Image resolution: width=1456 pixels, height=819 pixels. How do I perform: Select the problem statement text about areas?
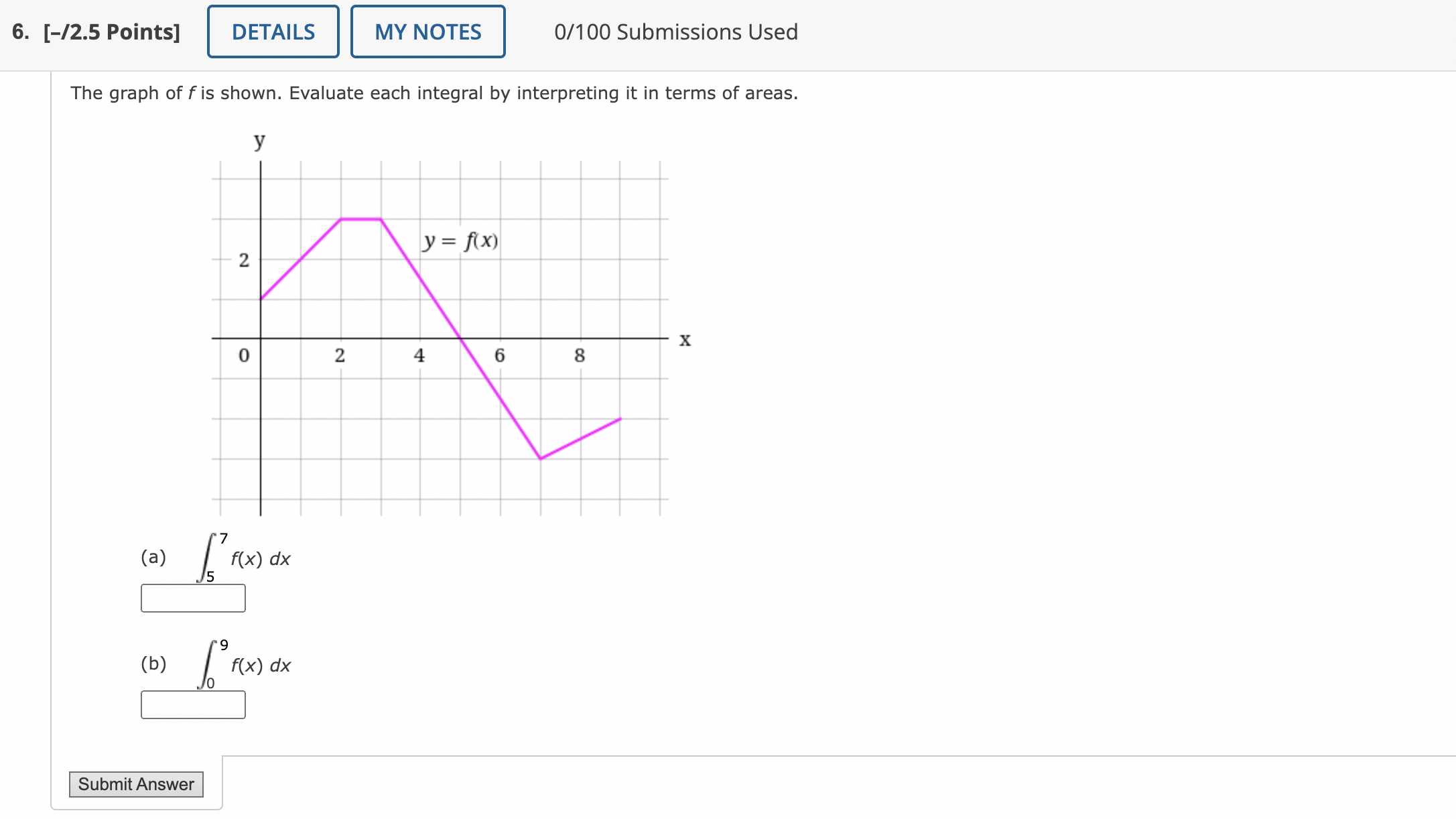[x=434, y=93]
